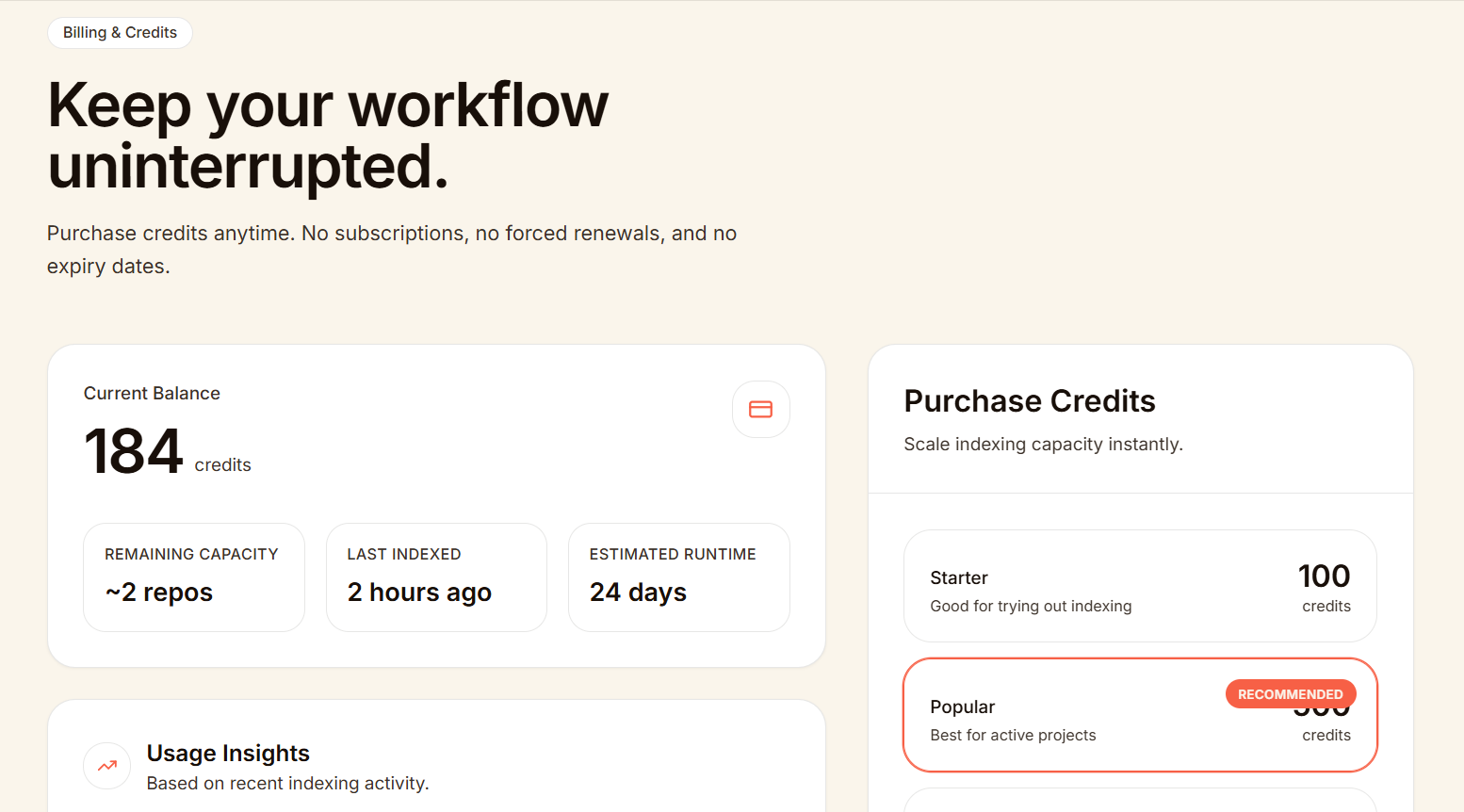The image size is (1464, 812).
Task: Click the Purchase Credits heading
Action: coord(1030,401)
